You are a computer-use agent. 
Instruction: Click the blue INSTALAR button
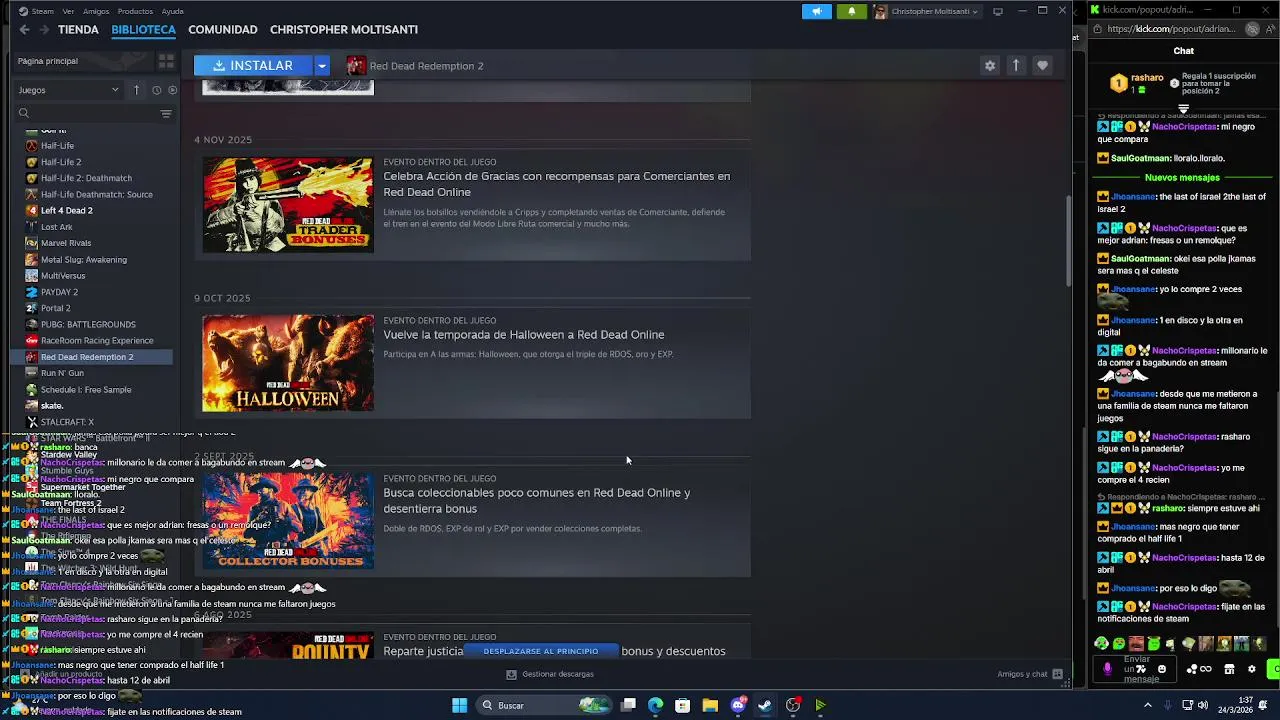253,66
